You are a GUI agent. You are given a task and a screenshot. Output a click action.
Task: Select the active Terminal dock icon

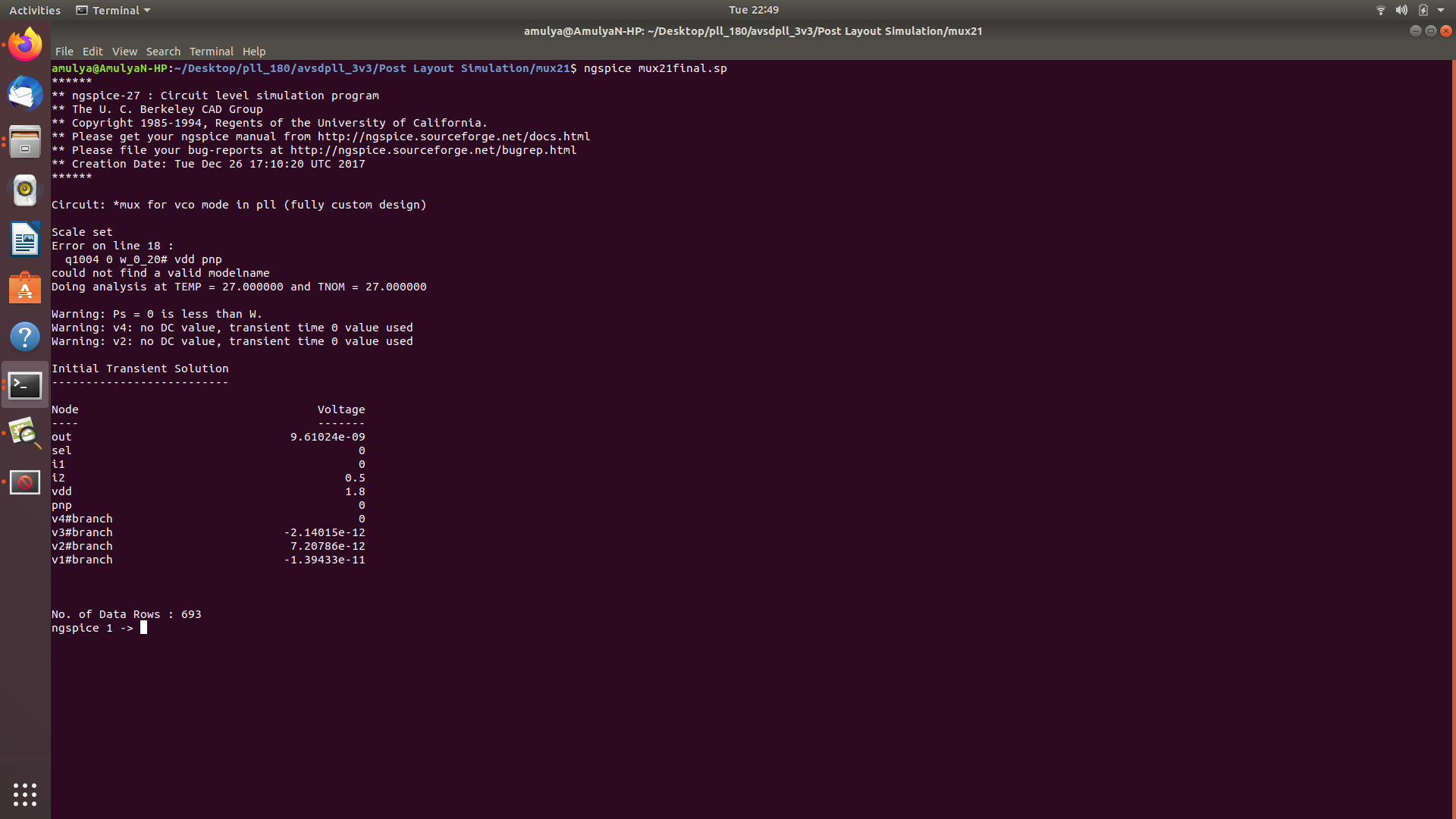tap(25, 385)
